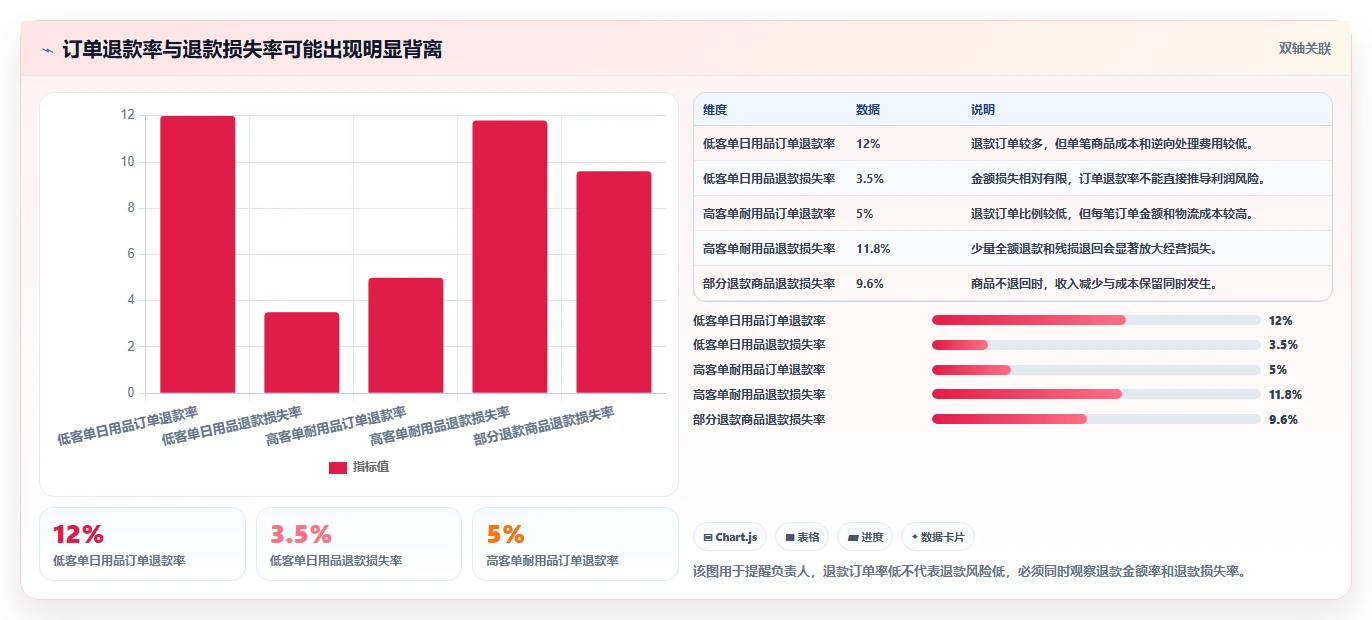
Task: Click the 11.8% progress bar
Action: click(1096, 395)
